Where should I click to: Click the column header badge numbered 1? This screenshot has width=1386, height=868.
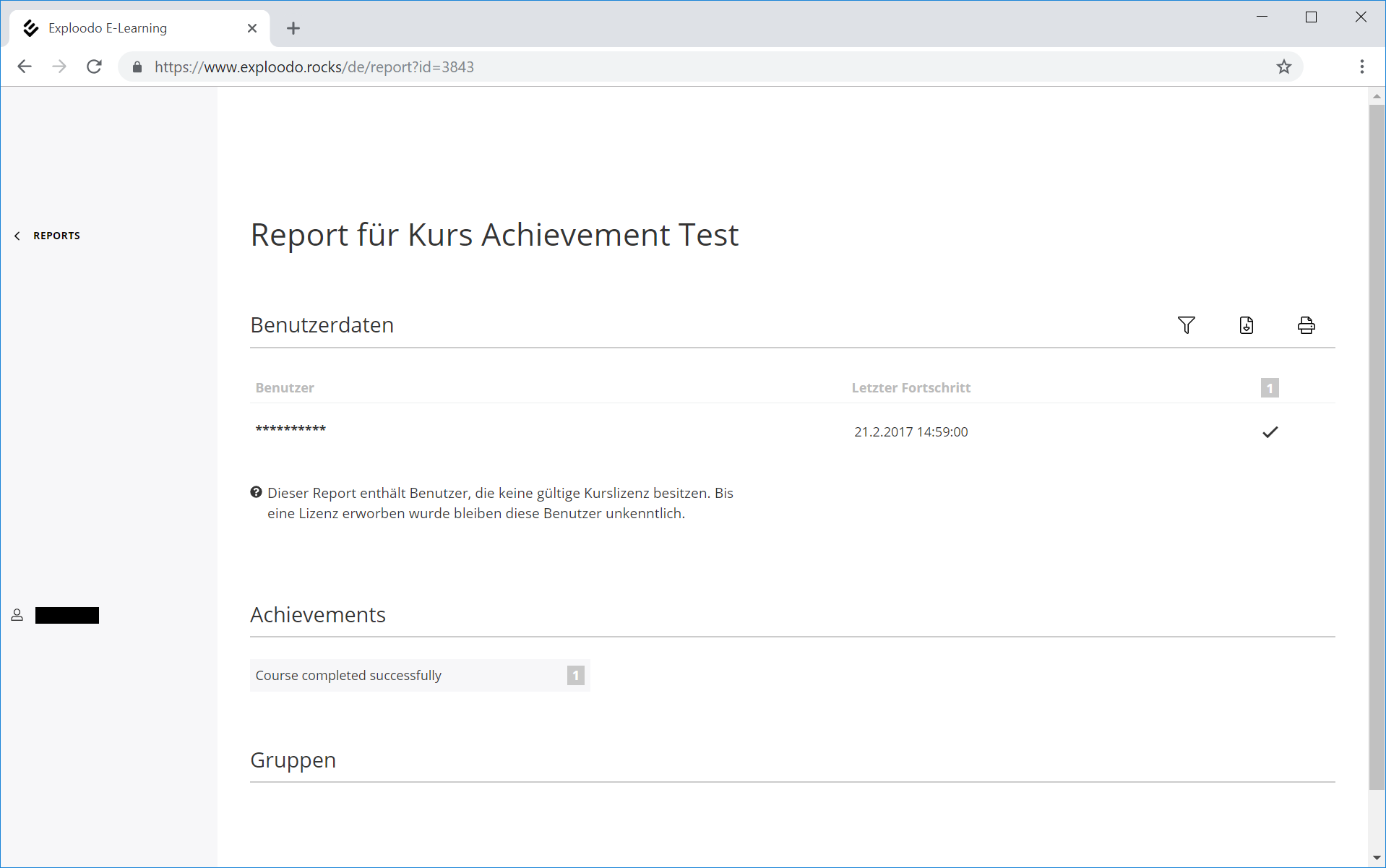[1270, 388]
